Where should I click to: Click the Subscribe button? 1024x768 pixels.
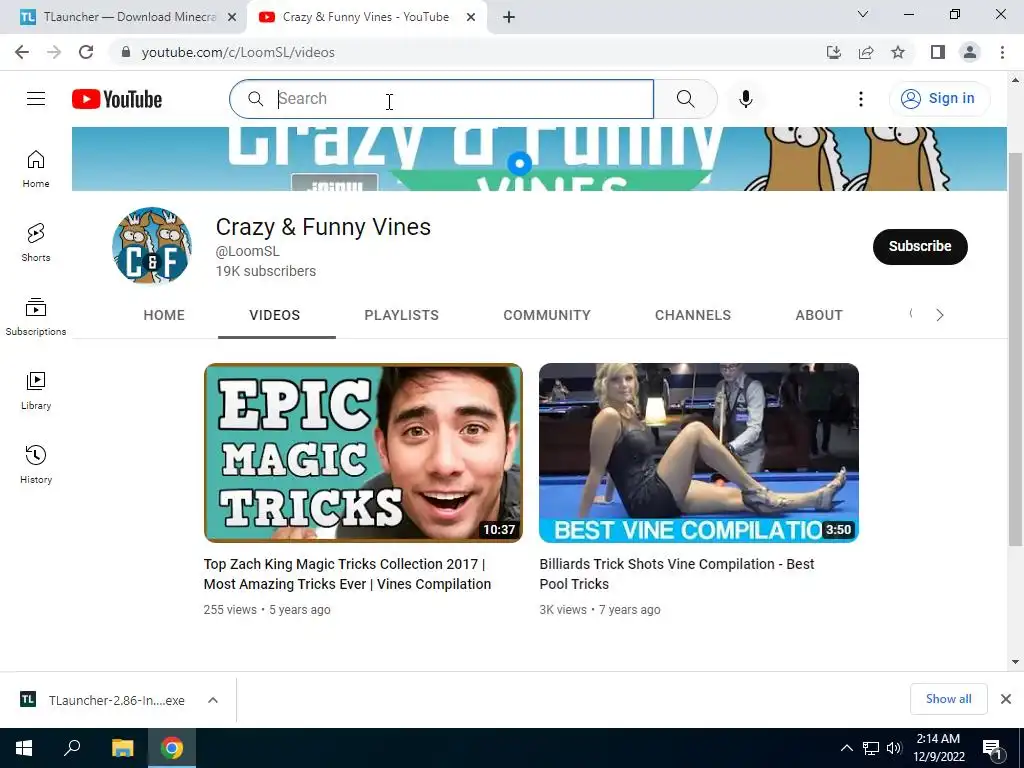pyautogui.click(x=920, y=247)
